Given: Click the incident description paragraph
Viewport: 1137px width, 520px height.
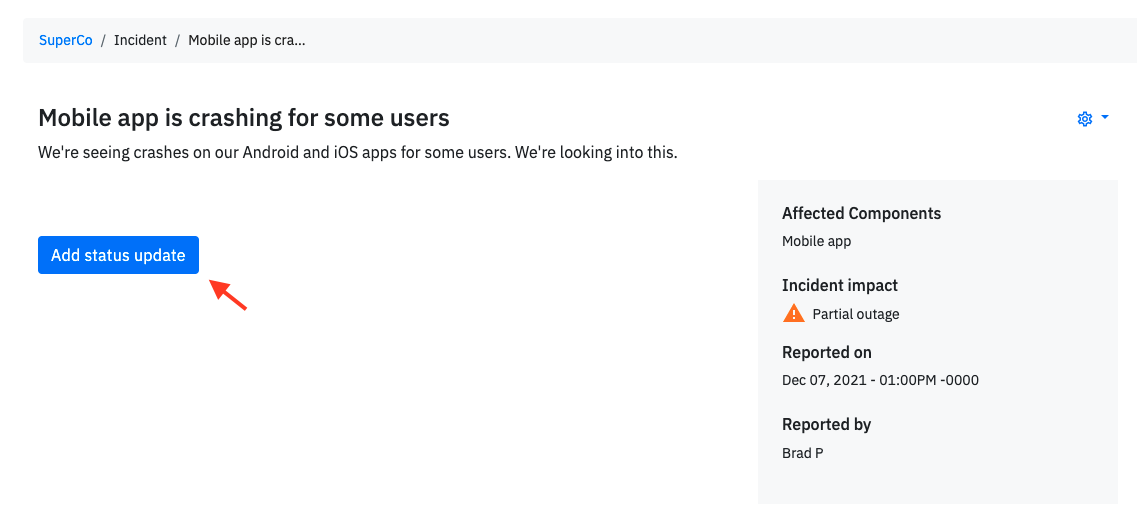Looking at the screenshot, I should [x=357, y=154].
